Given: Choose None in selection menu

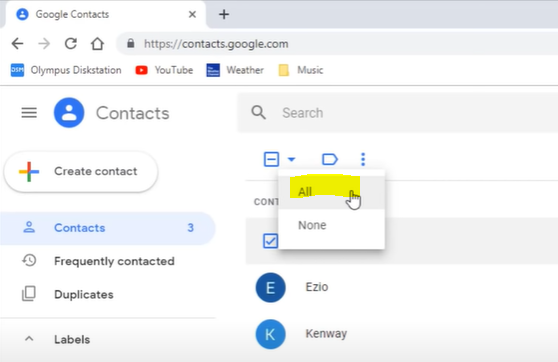Looking at the screenshot, I should click(x=331, y=225).
